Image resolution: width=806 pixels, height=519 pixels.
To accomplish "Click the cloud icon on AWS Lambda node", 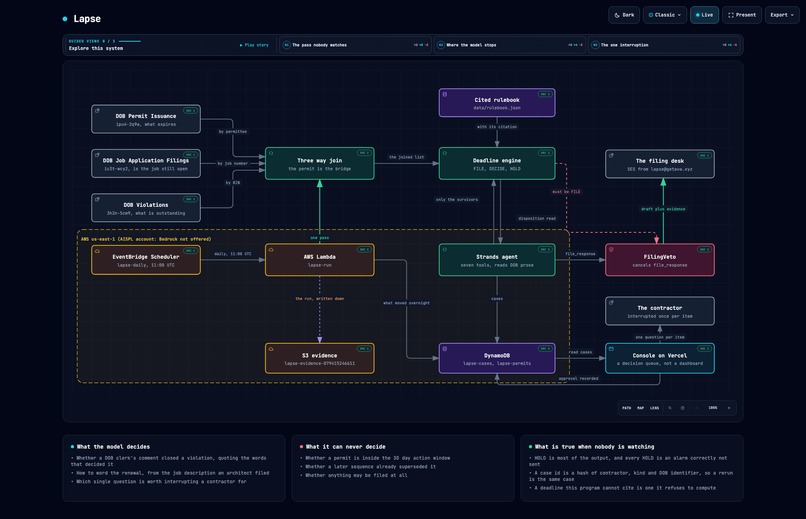I will click(271, 250).
